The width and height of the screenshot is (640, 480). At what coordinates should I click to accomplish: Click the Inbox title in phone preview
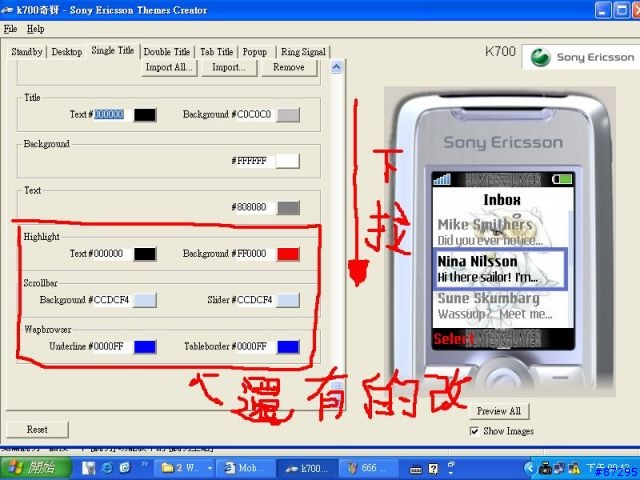pos(502,200)
